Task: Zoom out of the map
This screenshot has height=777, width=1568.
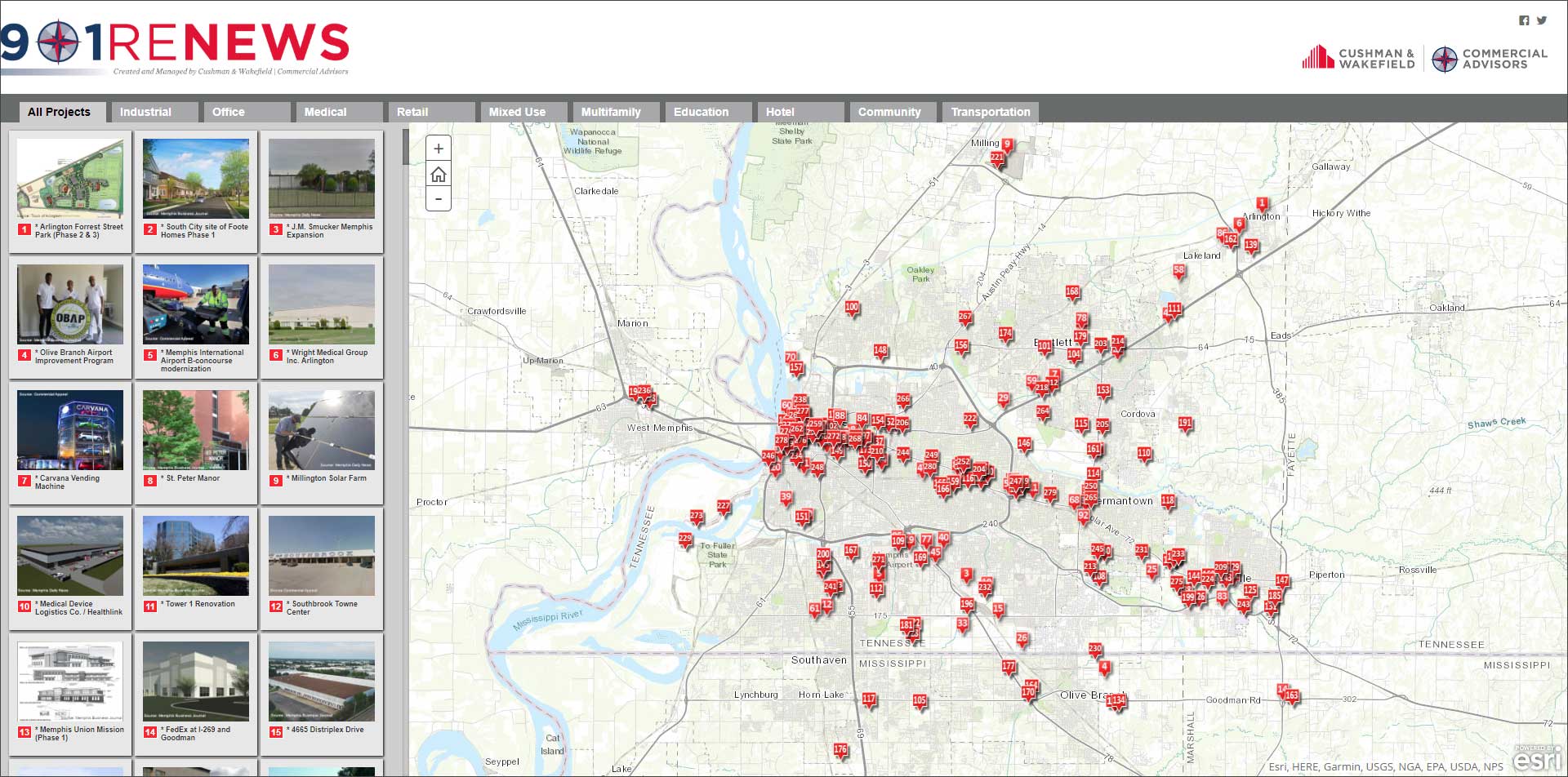Action: click(439, 199)
